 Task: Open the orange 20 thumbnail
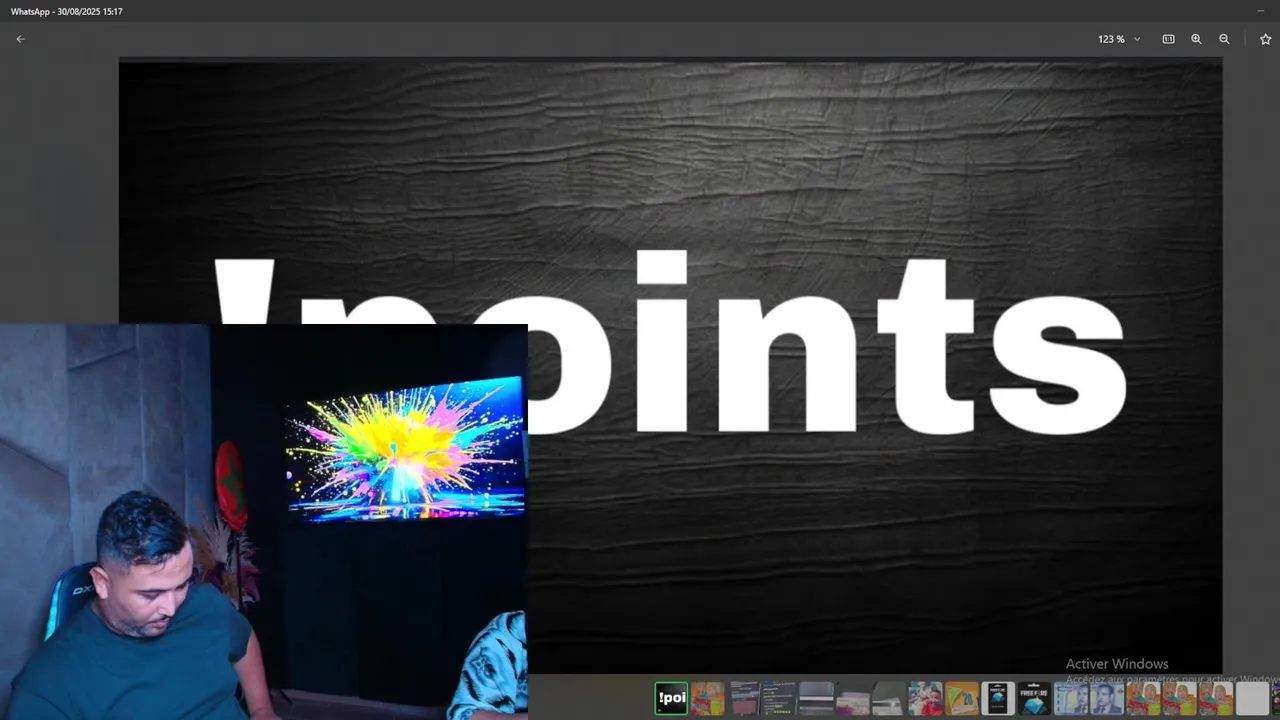click(x=961, y=698)
